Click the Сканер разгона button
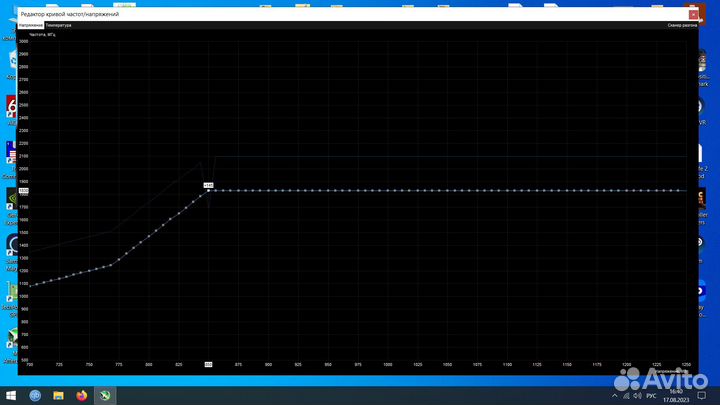This screenshot has width=720, height=405. click(682, 25)
